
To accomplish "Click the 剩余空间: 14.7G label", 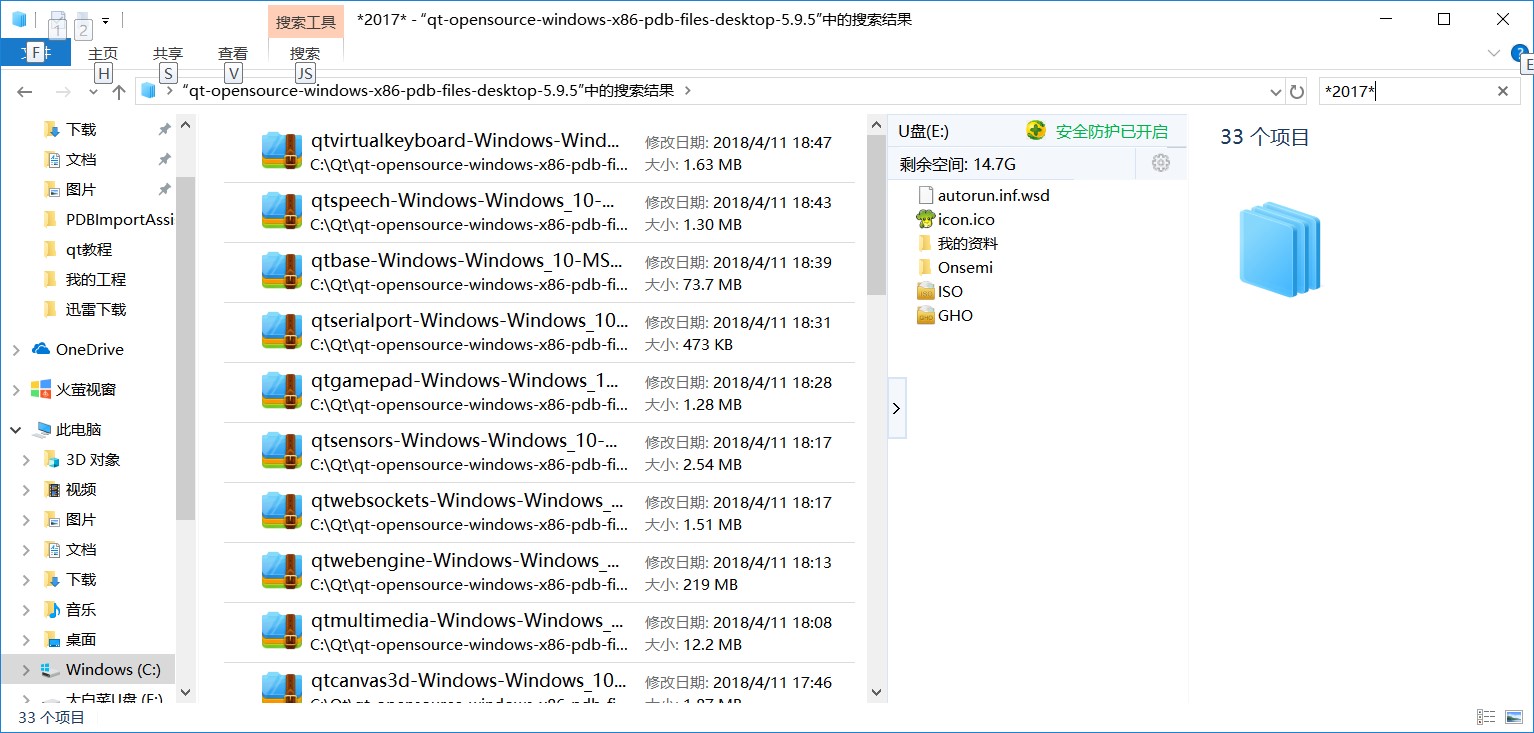I will point(958,164).
